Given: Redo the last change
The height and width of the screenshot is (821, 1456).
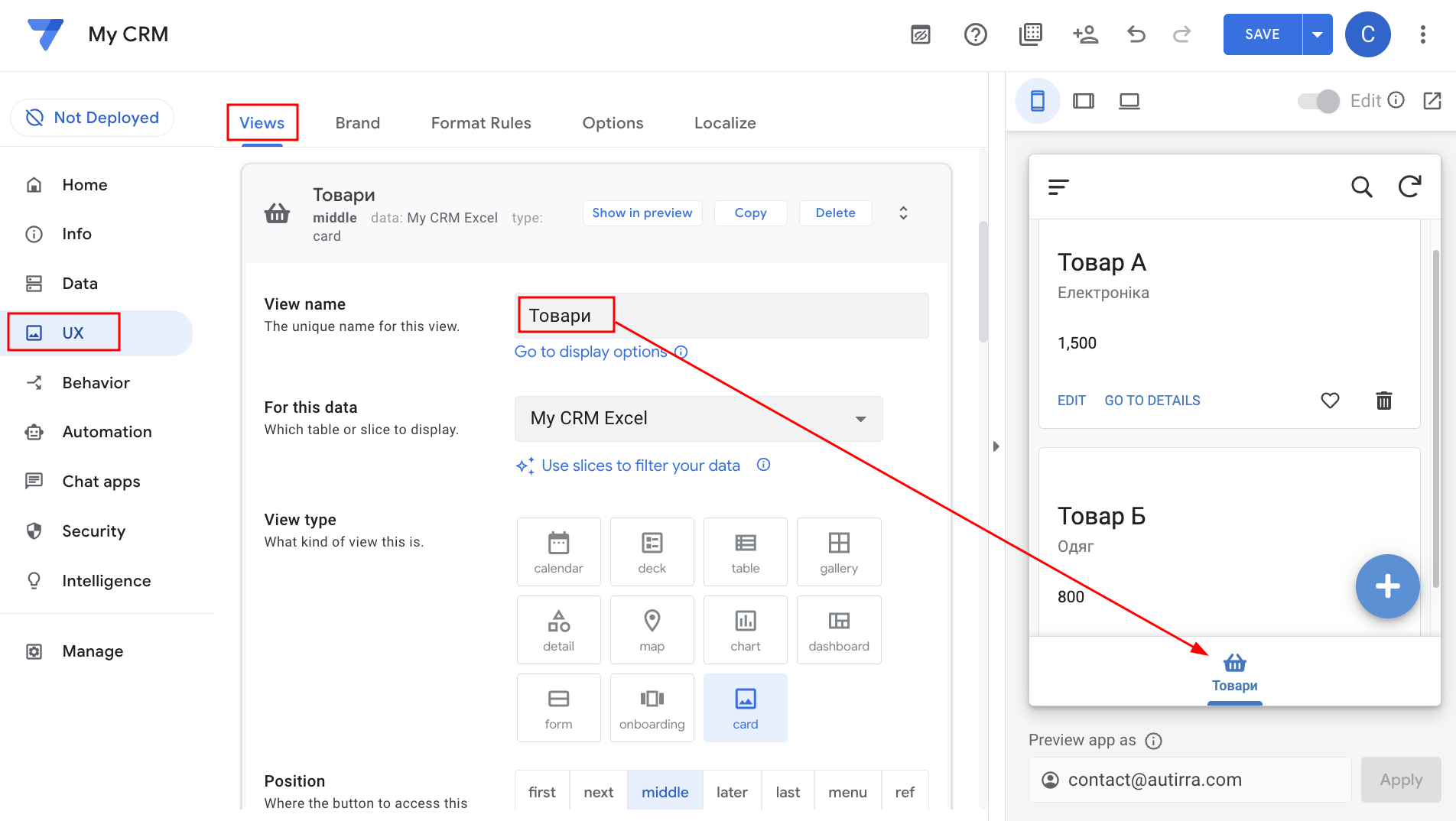Looking at the screenshot, I should 1182,34.
